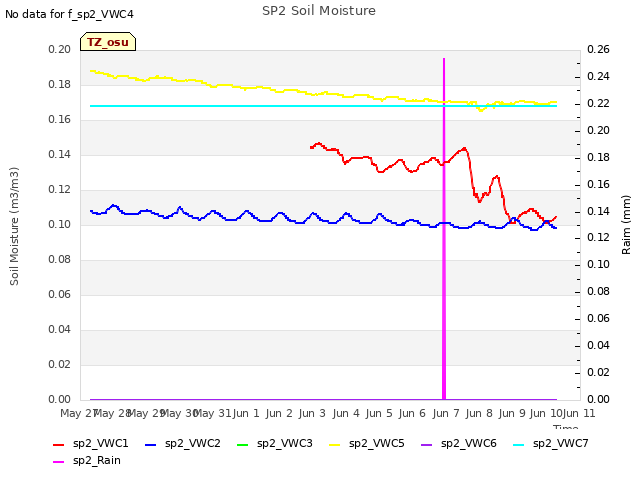Click the blue sp2_VWC2 legend swatch
The image size is (640, 480).
(x=151, y=444)
